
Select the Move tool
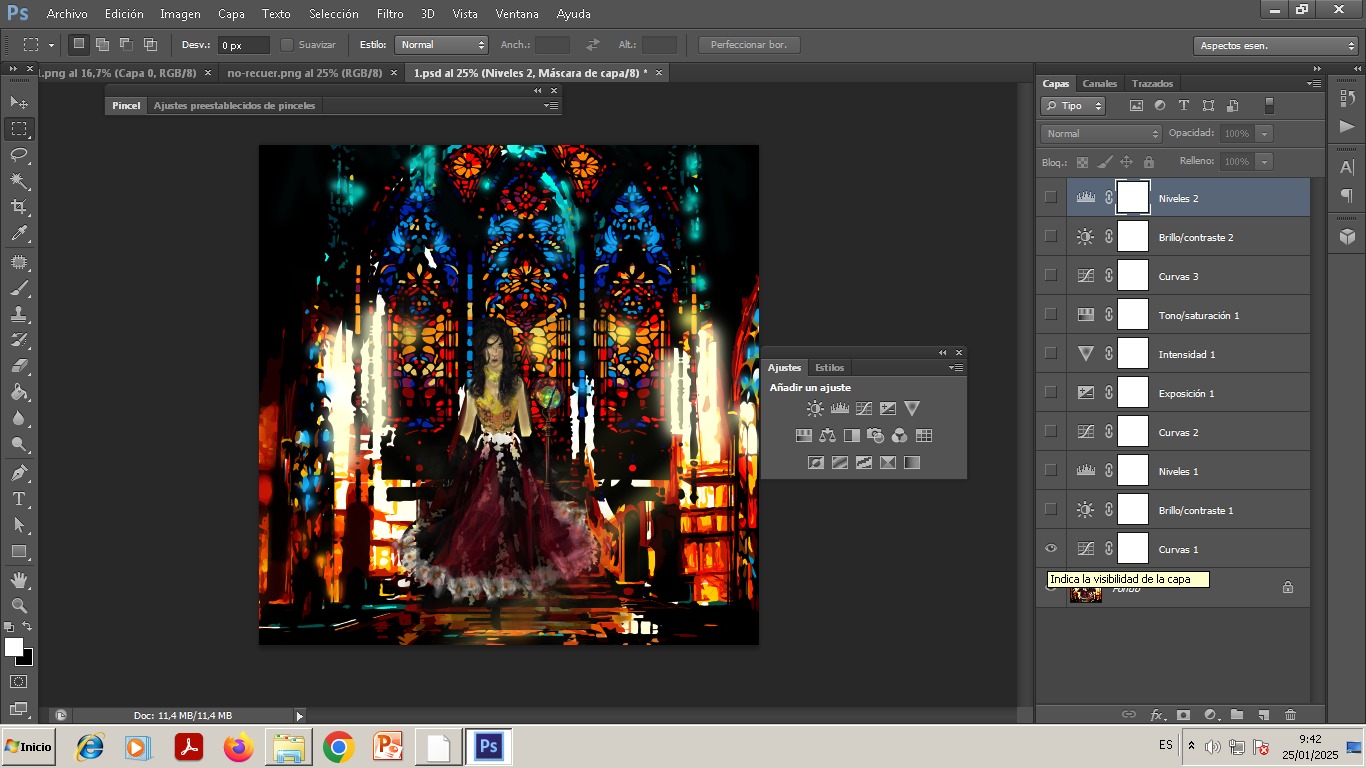pyautogui.click(x=19, y=102)
